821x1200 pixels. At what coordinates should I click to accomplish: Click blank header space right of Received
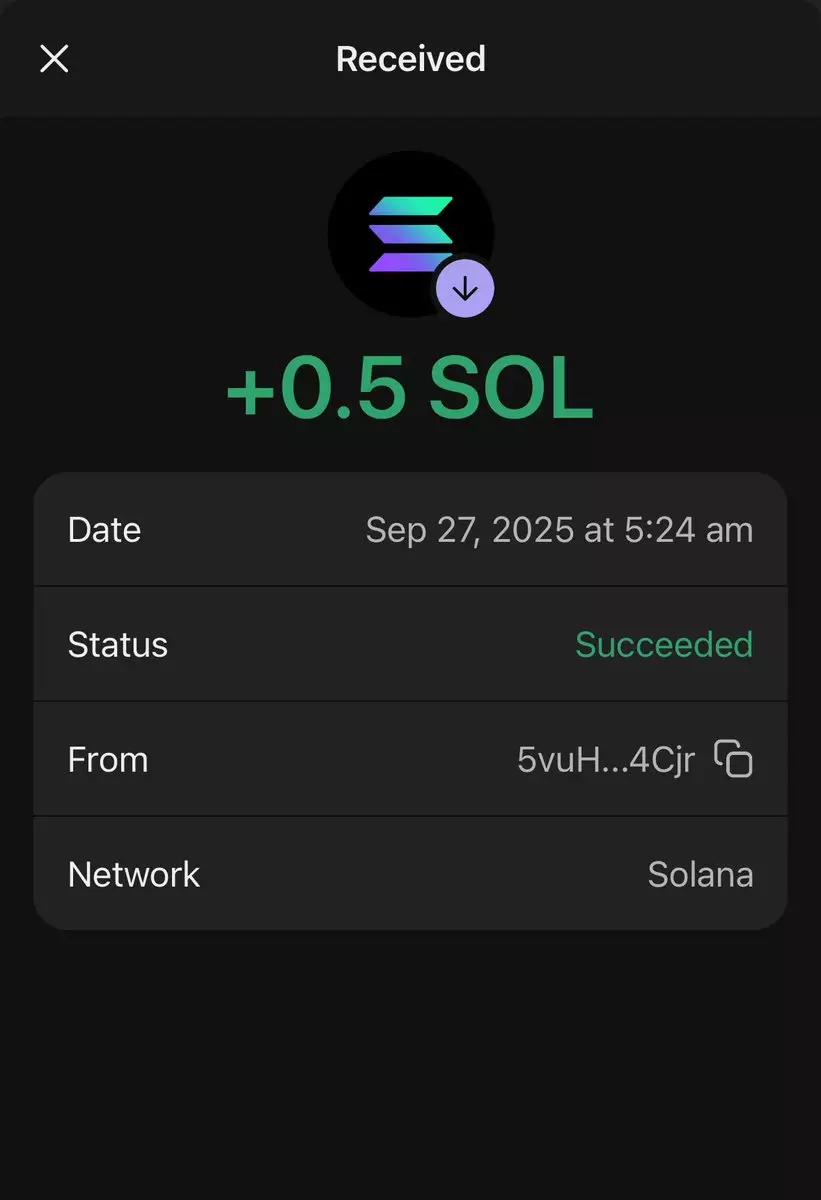650,59
